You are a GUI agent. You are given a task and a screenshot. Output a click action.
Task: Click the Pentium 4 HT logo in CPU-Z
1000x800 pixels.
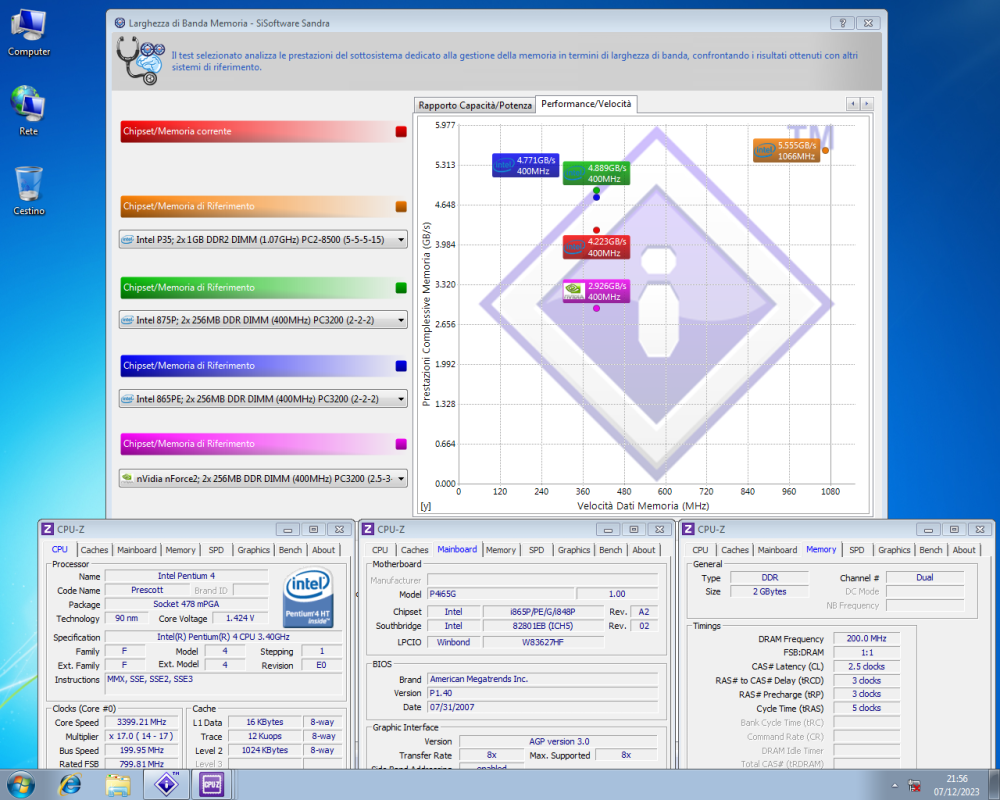tap(308, 597)
